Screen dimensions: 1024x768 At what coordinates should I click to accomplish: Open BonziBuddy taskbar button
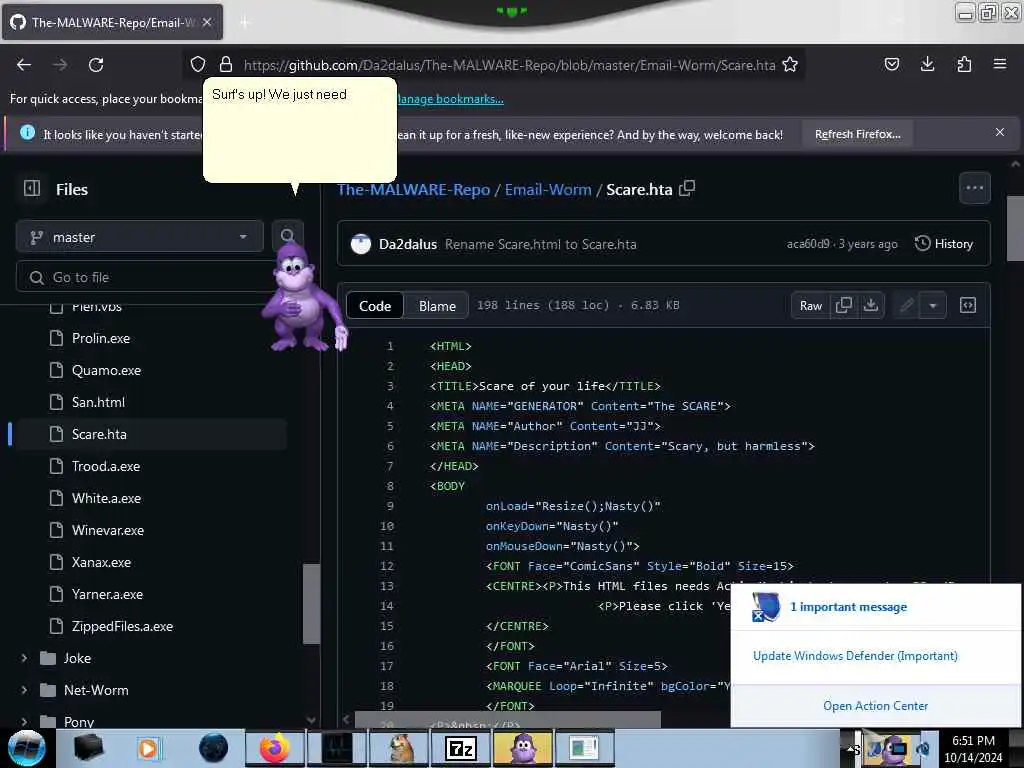(522, 748)
